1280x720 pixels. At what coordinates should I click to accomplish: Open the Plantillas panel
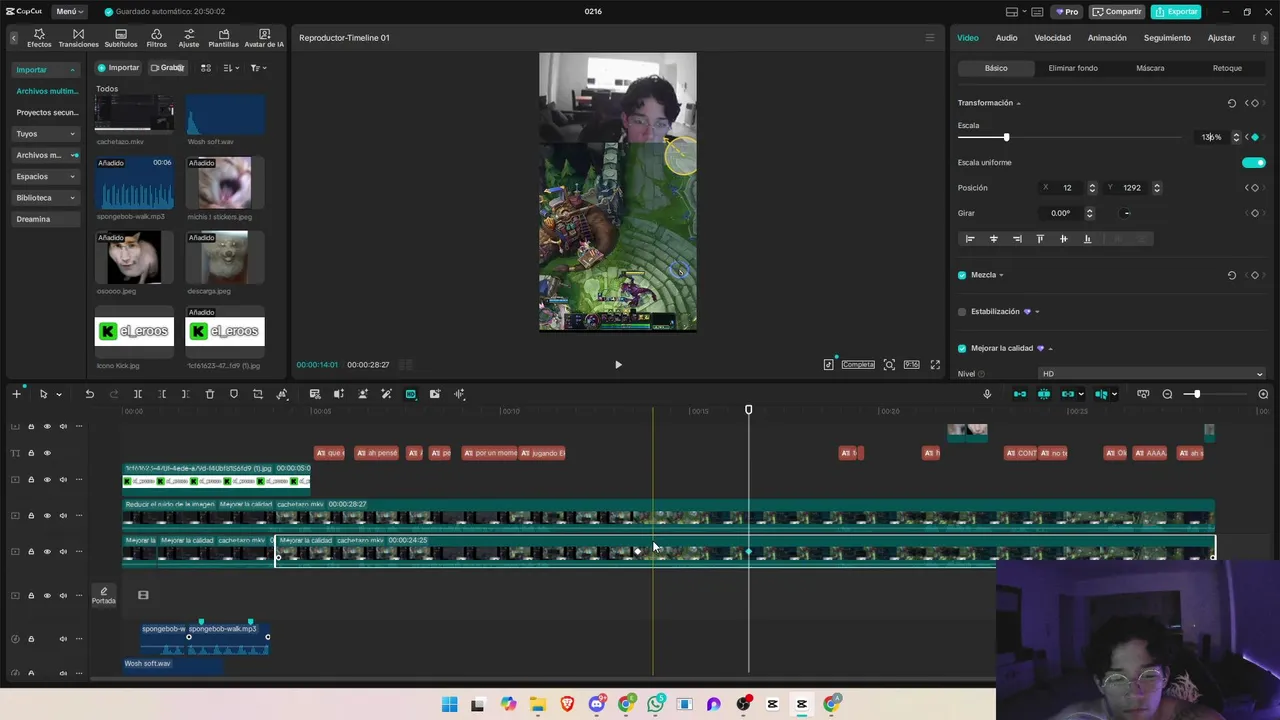223,38
